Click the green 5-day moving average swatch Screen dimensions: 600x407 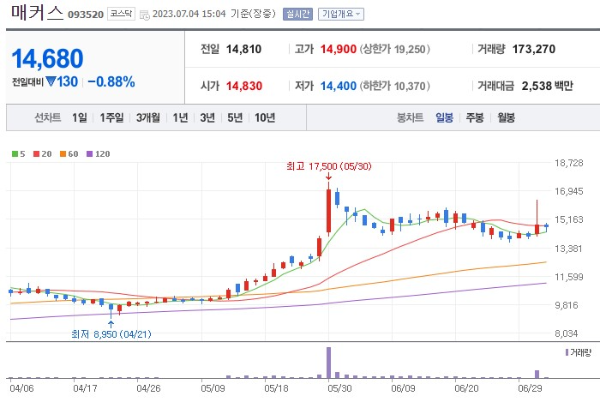tap(15, 154)
